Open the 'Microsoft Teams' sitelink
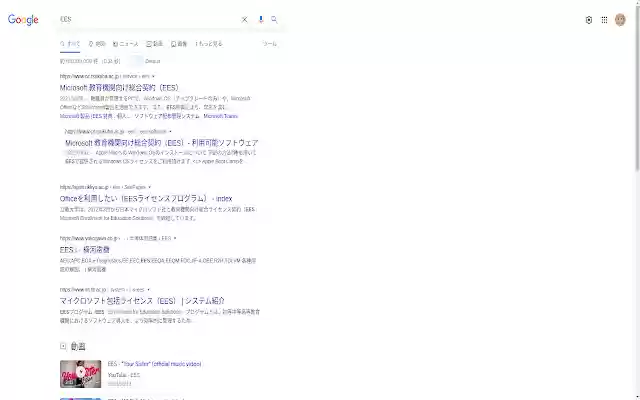Viewport: 640px width, 400px height. [220, 116]
